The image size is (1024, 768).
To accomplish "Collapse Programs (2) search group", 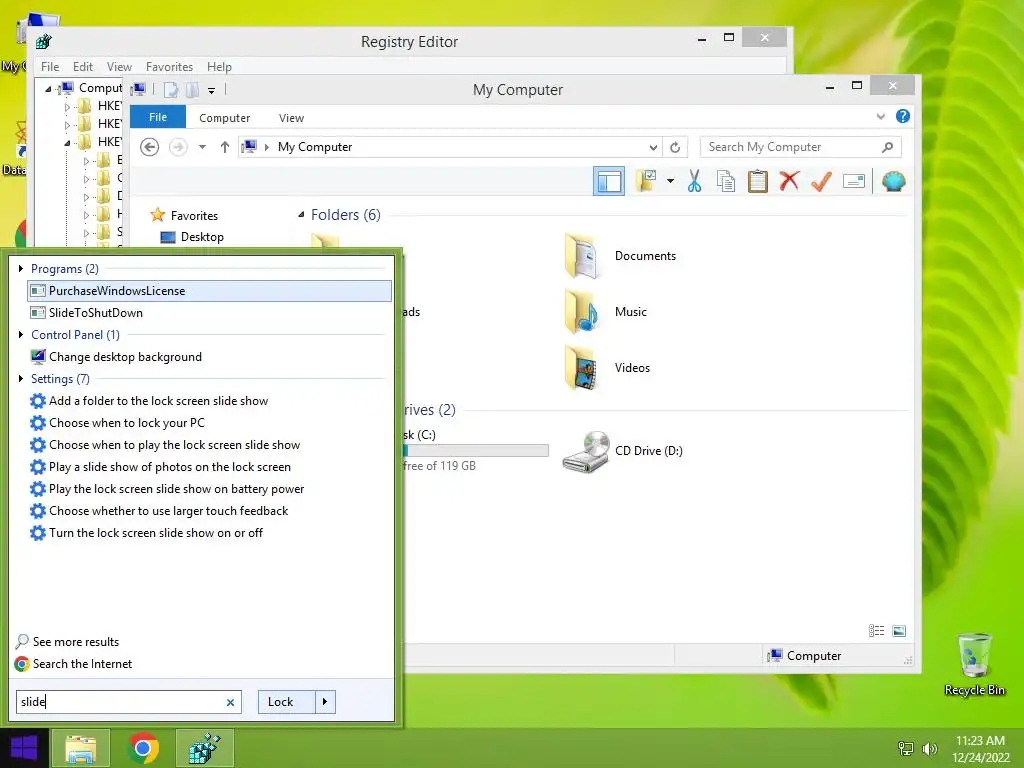I will pos(21,268).
